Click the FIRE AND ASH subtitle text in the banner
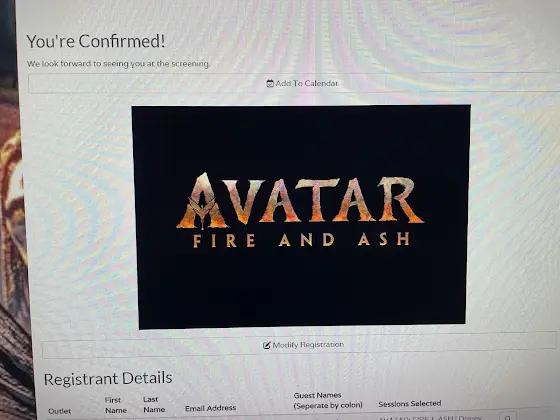The image size is (560, 420). (301, 240)
